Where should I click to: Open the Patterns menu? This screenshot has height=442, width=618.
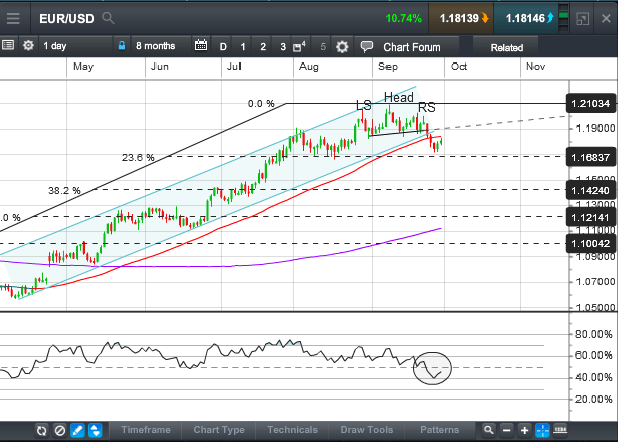point(439,430)
